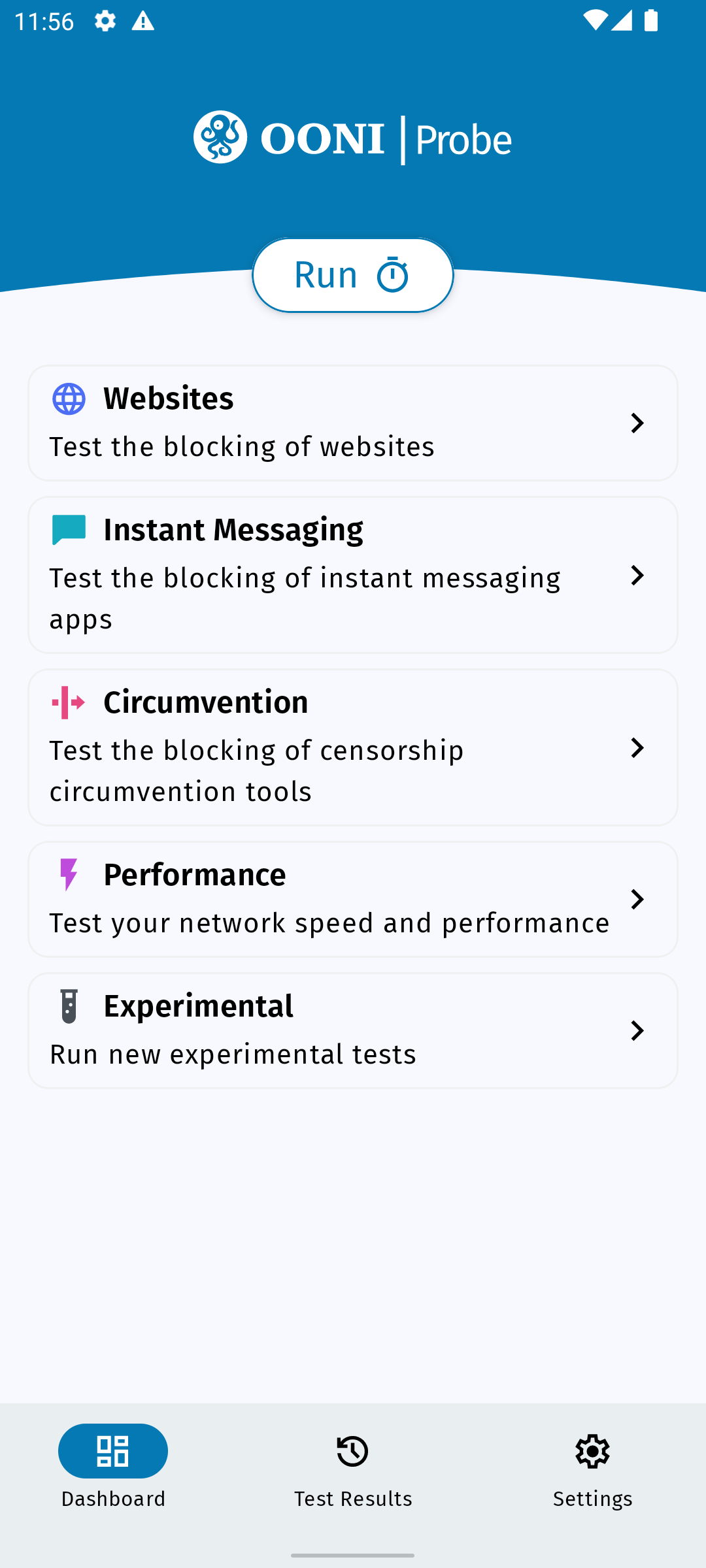Click the Websites globe icon
Viewport: 706px width, 1568px height.
point(69,399)
